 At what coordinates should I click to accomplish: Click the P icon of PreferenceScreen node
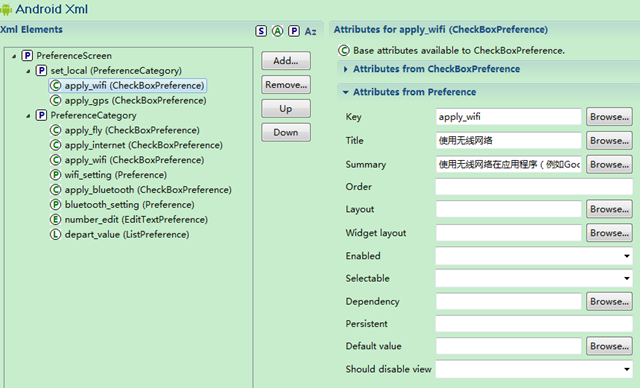(27, 55)
